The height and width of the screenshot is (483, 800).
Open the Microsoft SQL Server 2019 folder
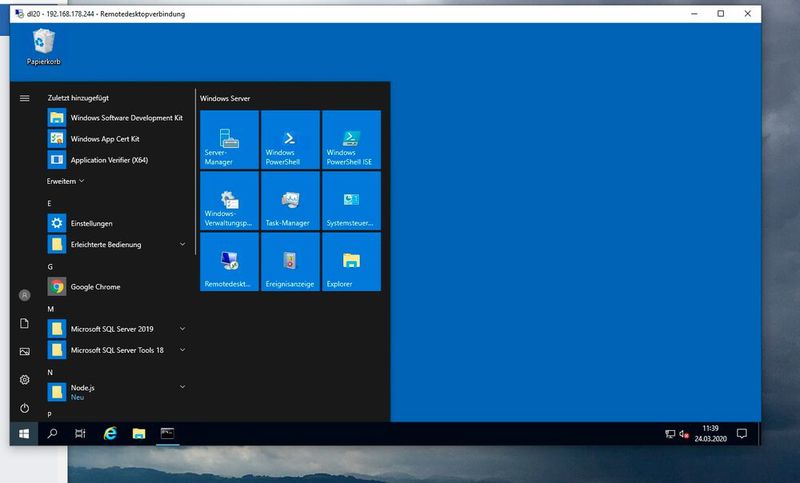pos(117,329)
